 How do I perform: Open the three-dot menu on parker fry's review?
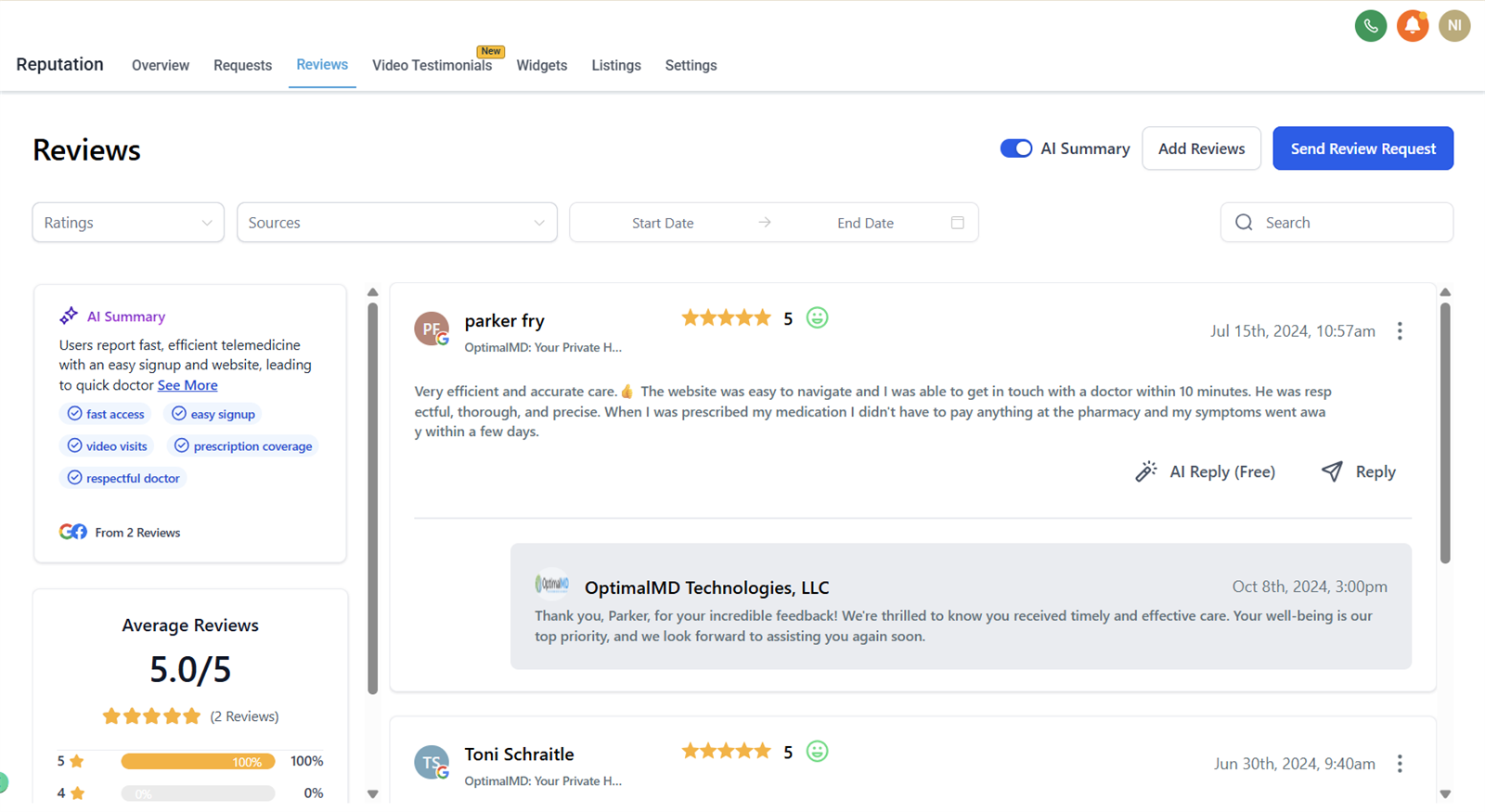click(x=1400, y=330)
